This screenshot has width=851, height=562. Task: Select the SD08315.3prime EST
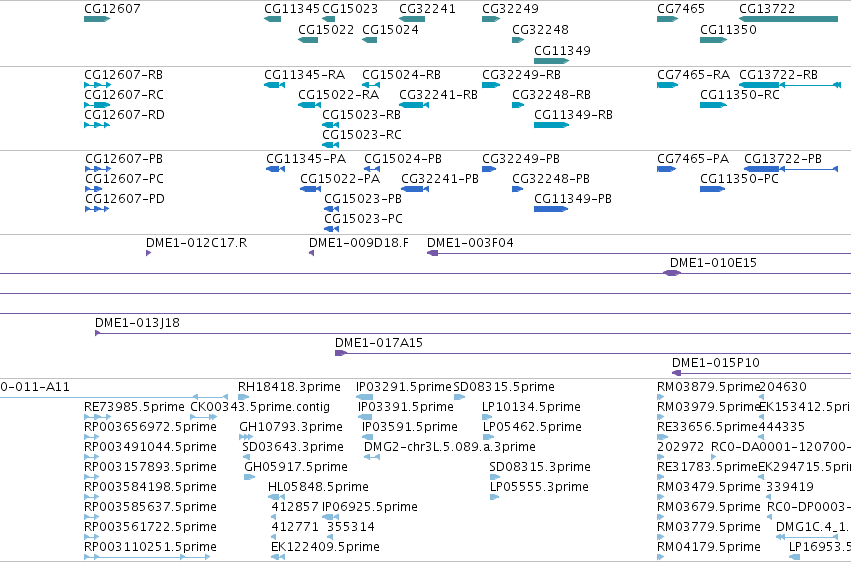[x=539, y=467]
